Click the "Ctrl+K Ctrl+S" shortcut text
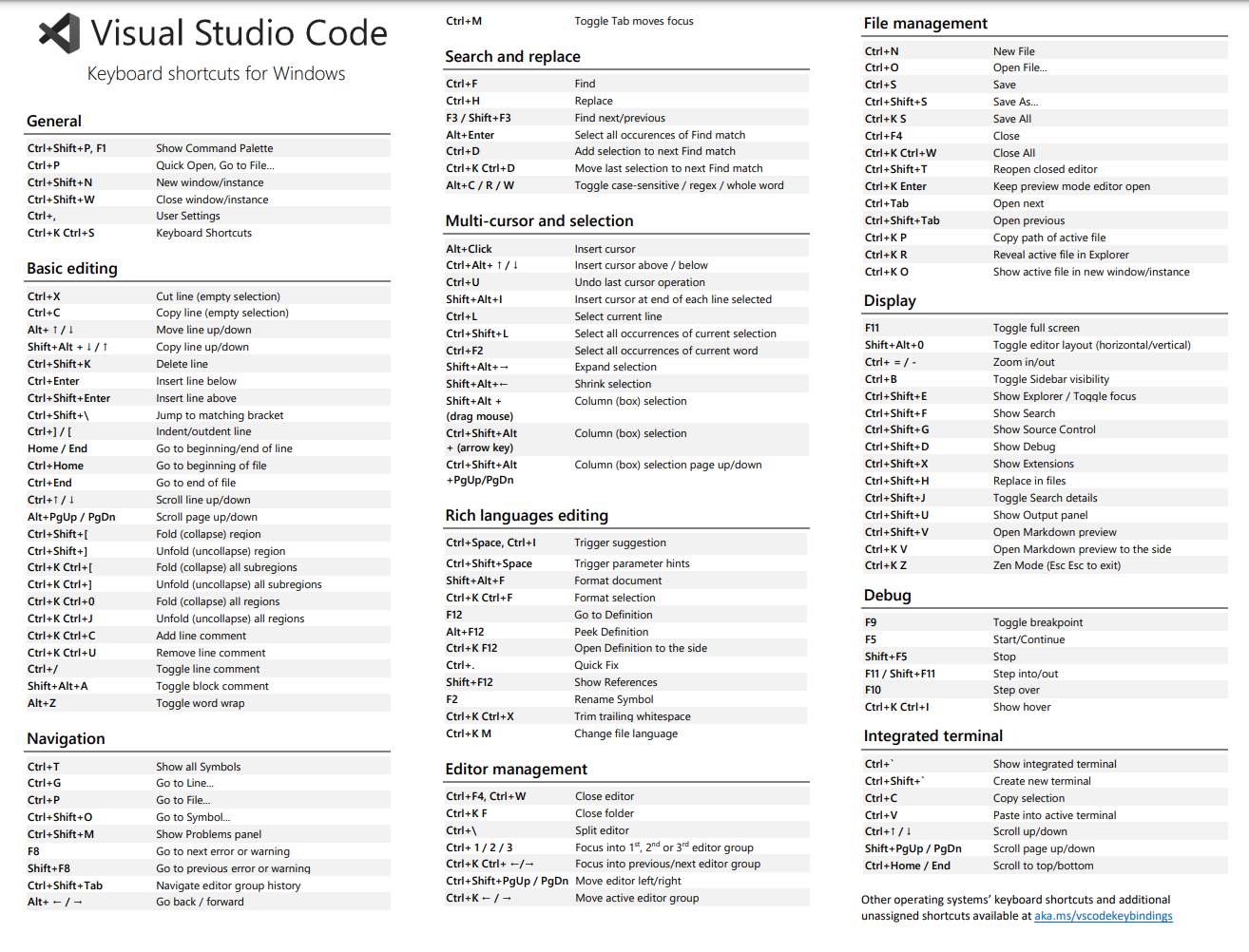The height and width of the screenshot is (952, 1249). pyautogui.click(x=61, y=233)
